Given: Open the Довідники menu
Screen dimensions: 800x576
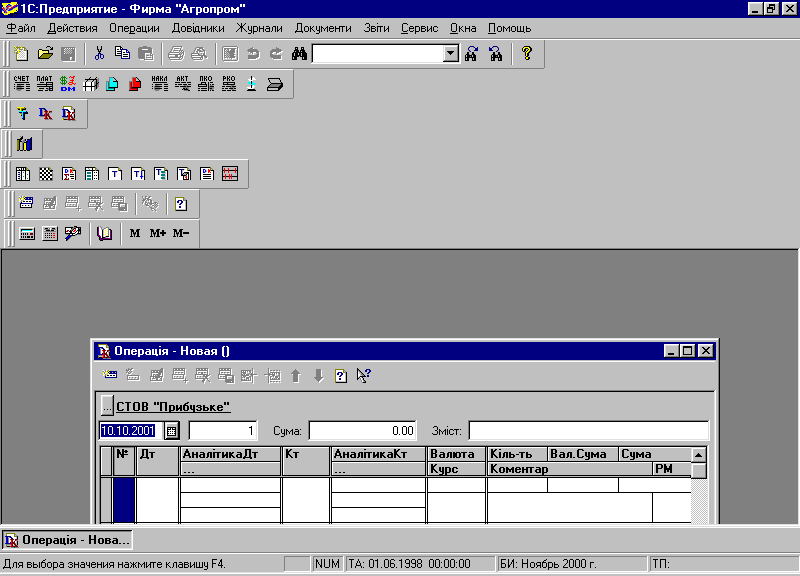Looking at the screenshot, I should pos(198,28).
